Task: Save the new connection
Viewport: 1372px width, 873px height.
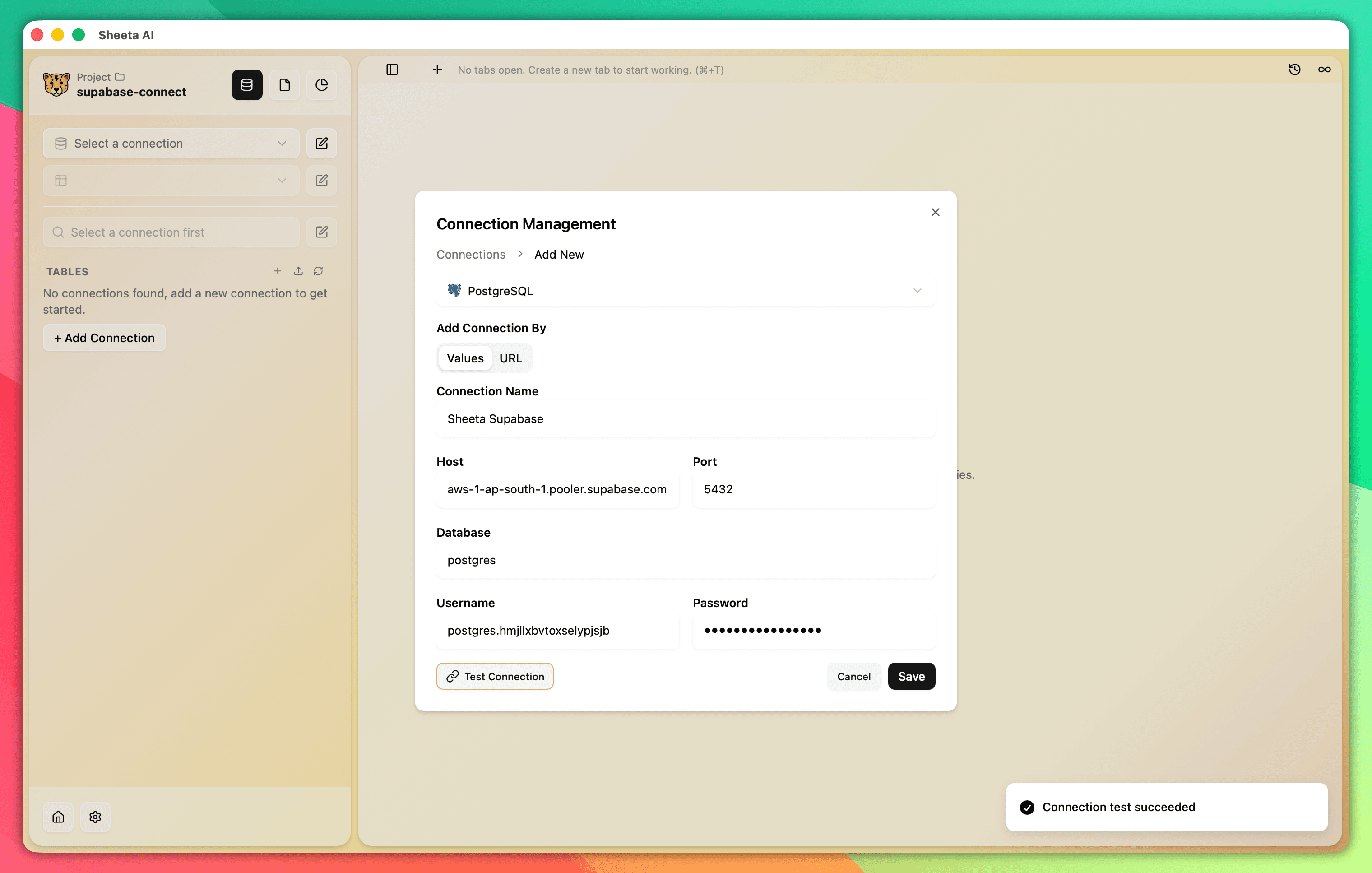Action: click(911, 676)
